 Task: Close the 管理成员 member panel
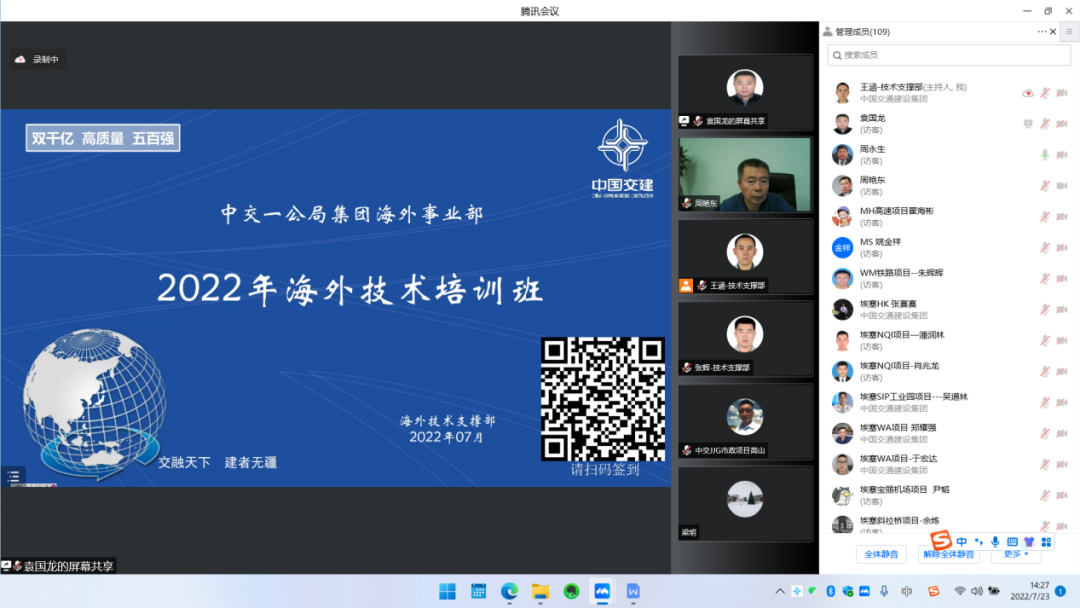click(1053, 32)
